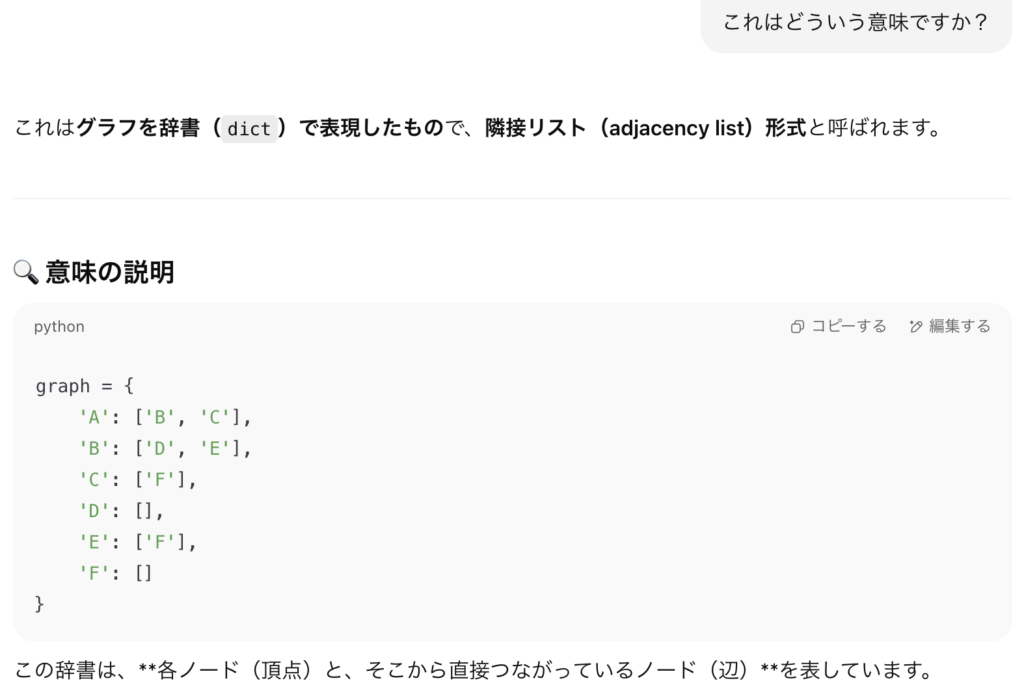Viewport: 1024px width, 700px height.
Task: Click the closing brace of graph dict
Action: (39, 603)
